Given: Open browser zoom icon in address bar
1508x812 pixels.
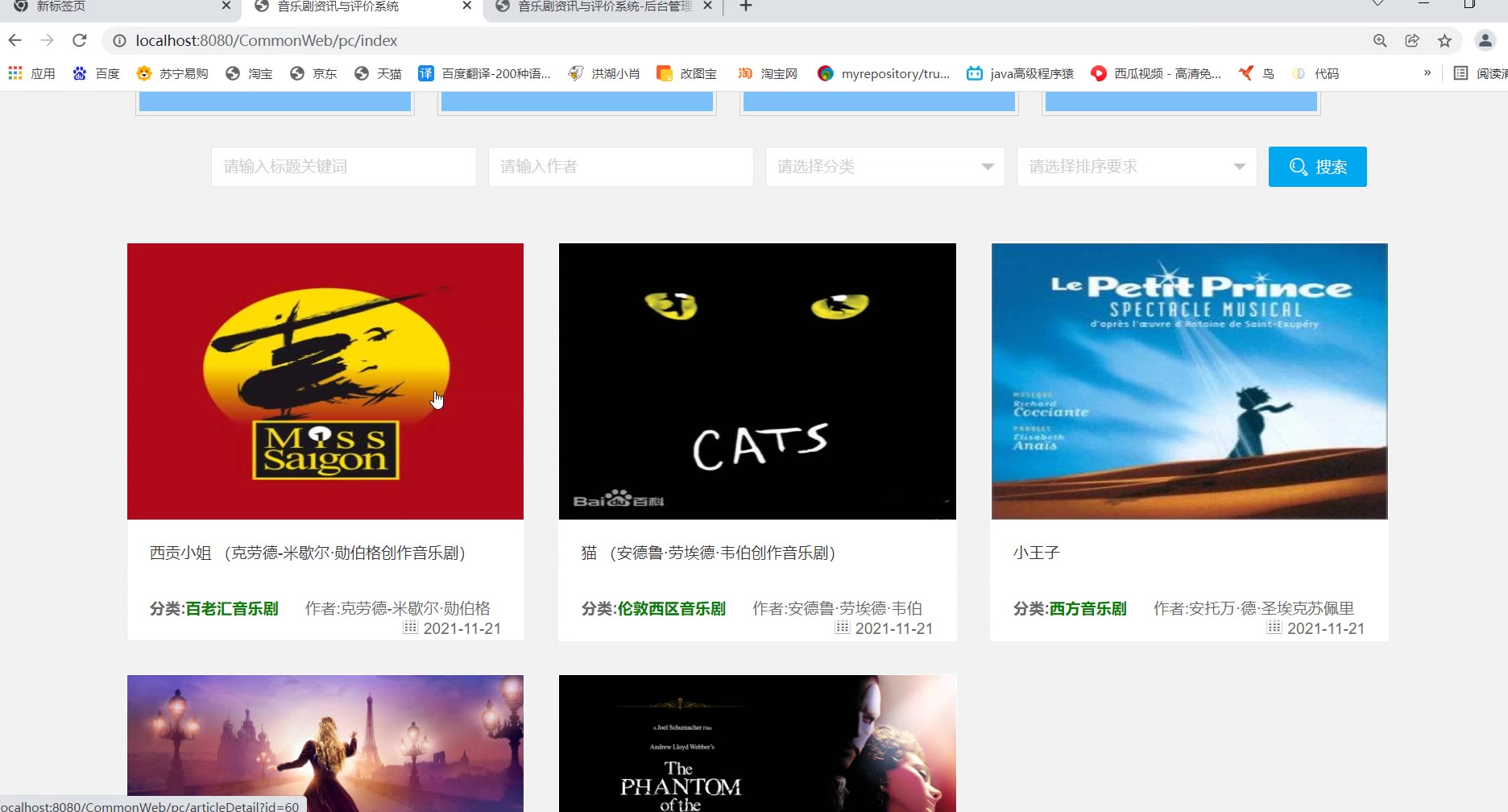Looking at the screenshot, I should [x=1380, y=40].
